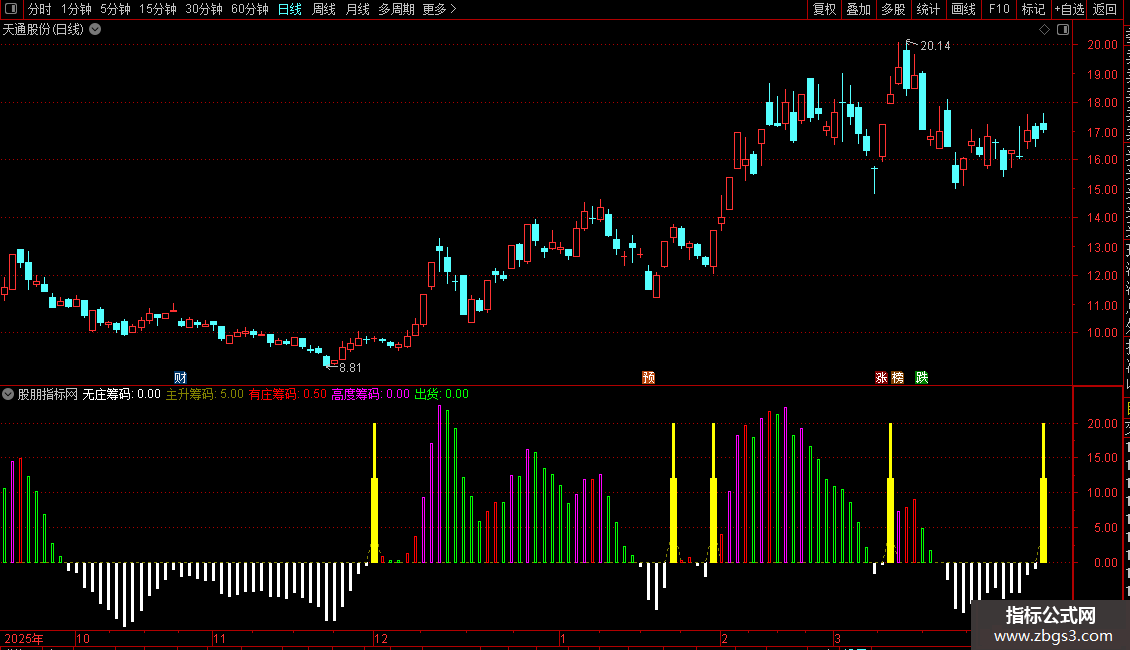Toggle 叠加 overlay option
Screen dimensions: 1130x650
(x=859, y=9)
